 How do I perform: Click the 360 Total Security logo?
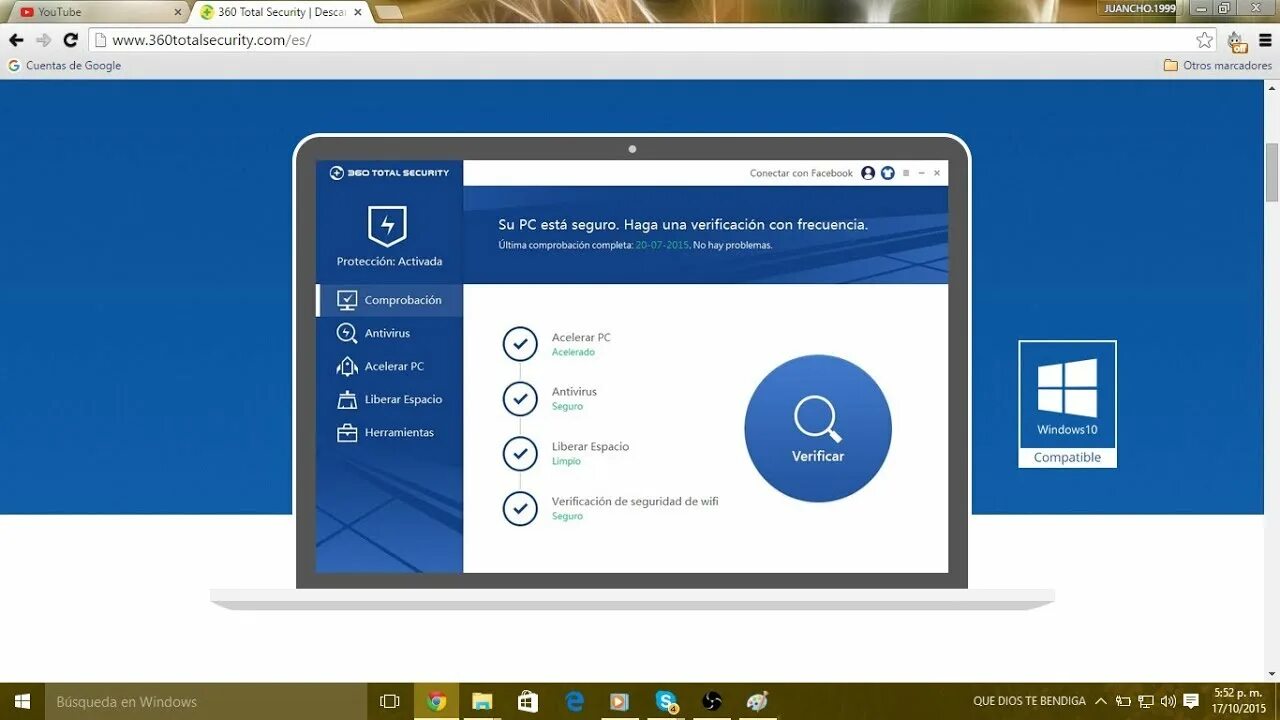[x=389, y=173]
